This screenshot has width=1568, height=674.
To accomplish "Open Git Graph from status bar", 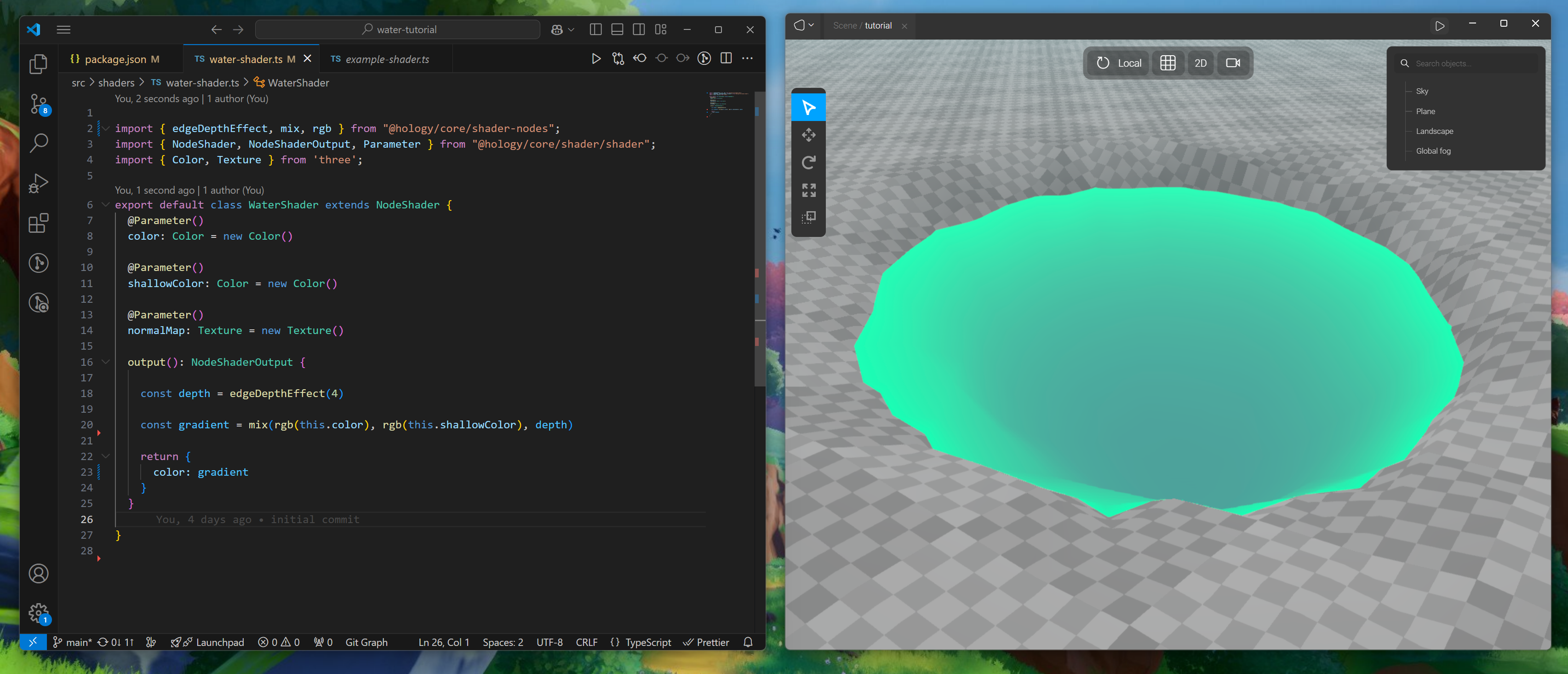I will [366, 642].
